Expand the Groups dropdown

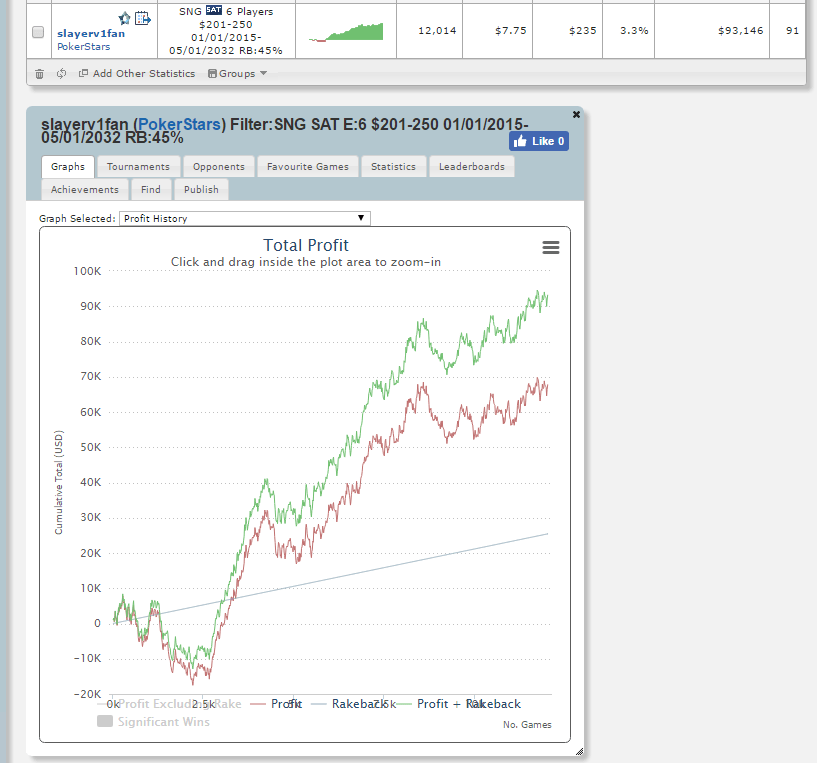[238, 73]
